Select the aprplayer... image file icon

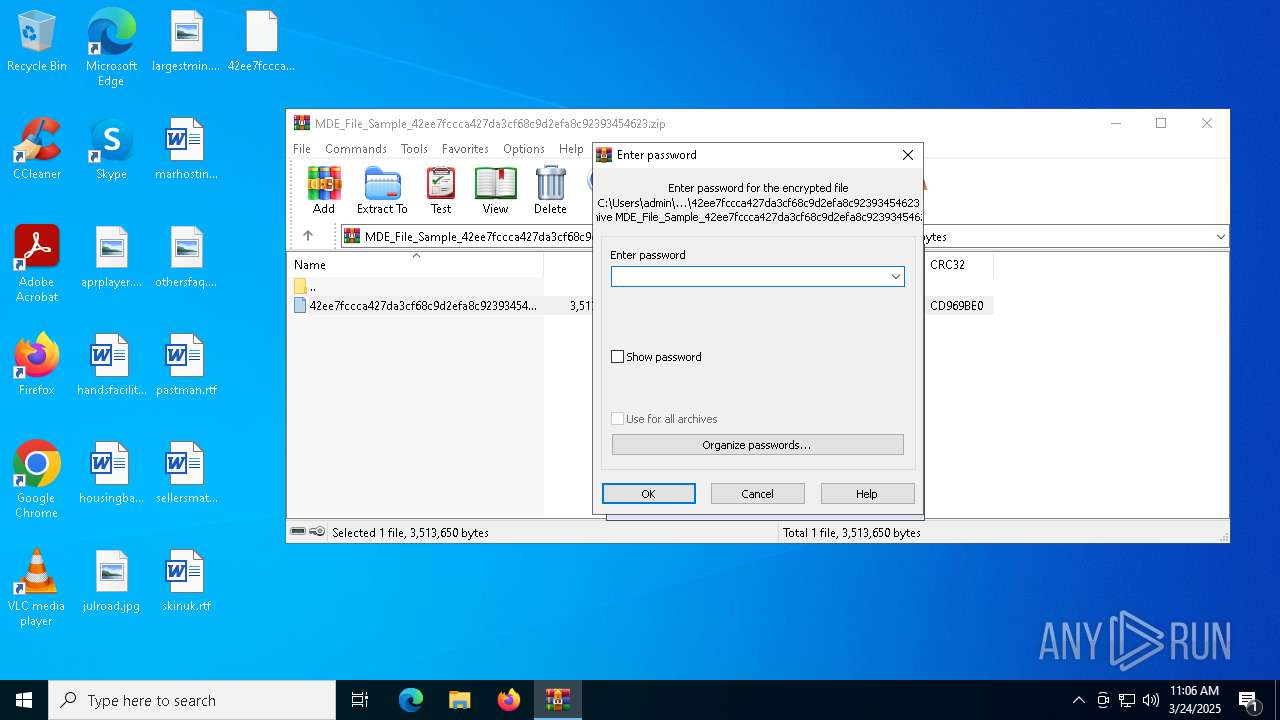(x=111, y=258)
